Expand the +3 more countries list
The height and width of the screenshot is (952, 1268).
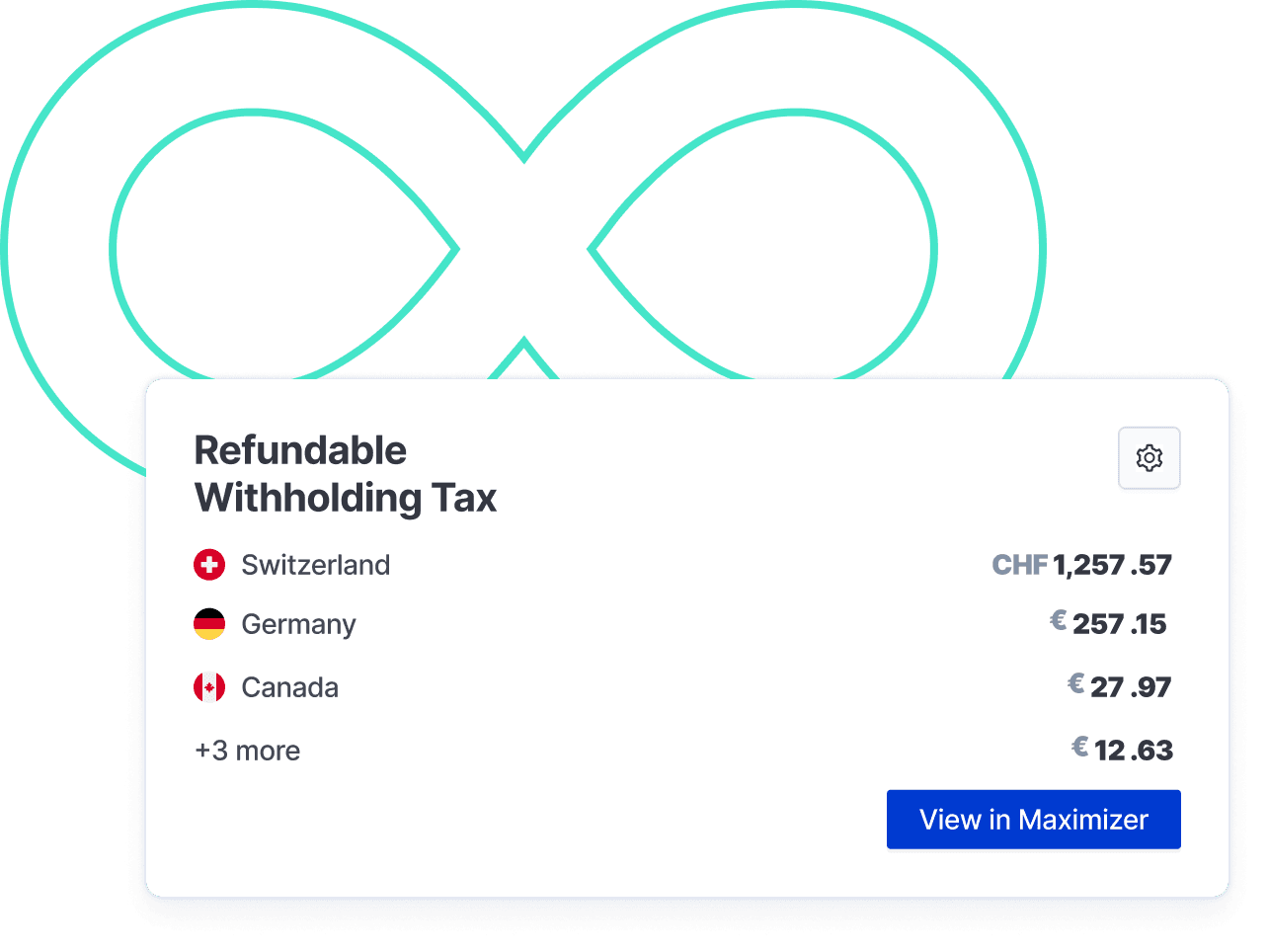pos(248,751)
